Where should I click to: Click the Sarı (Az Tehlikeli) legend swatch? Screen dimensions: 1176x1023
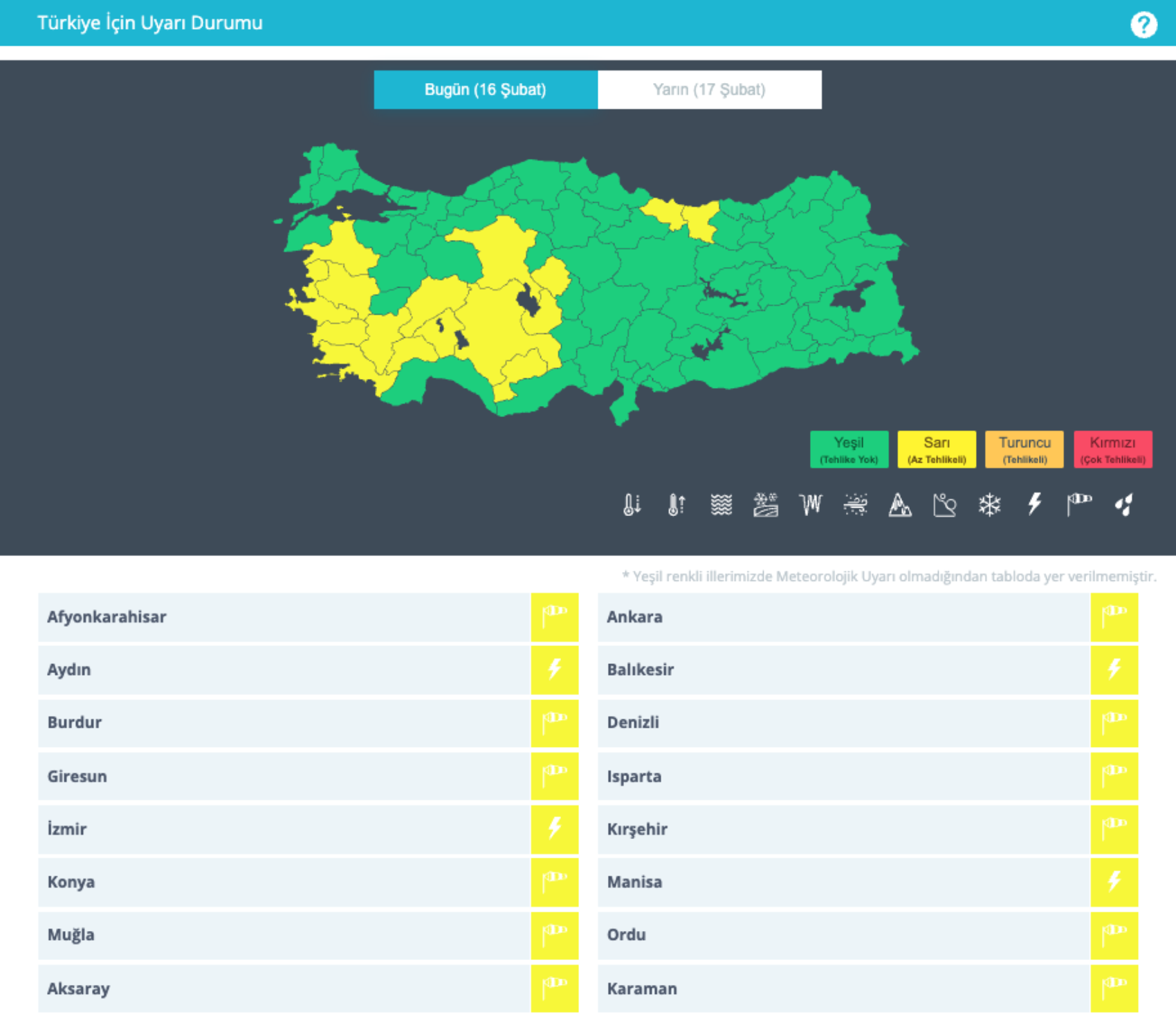coord(936,450)
